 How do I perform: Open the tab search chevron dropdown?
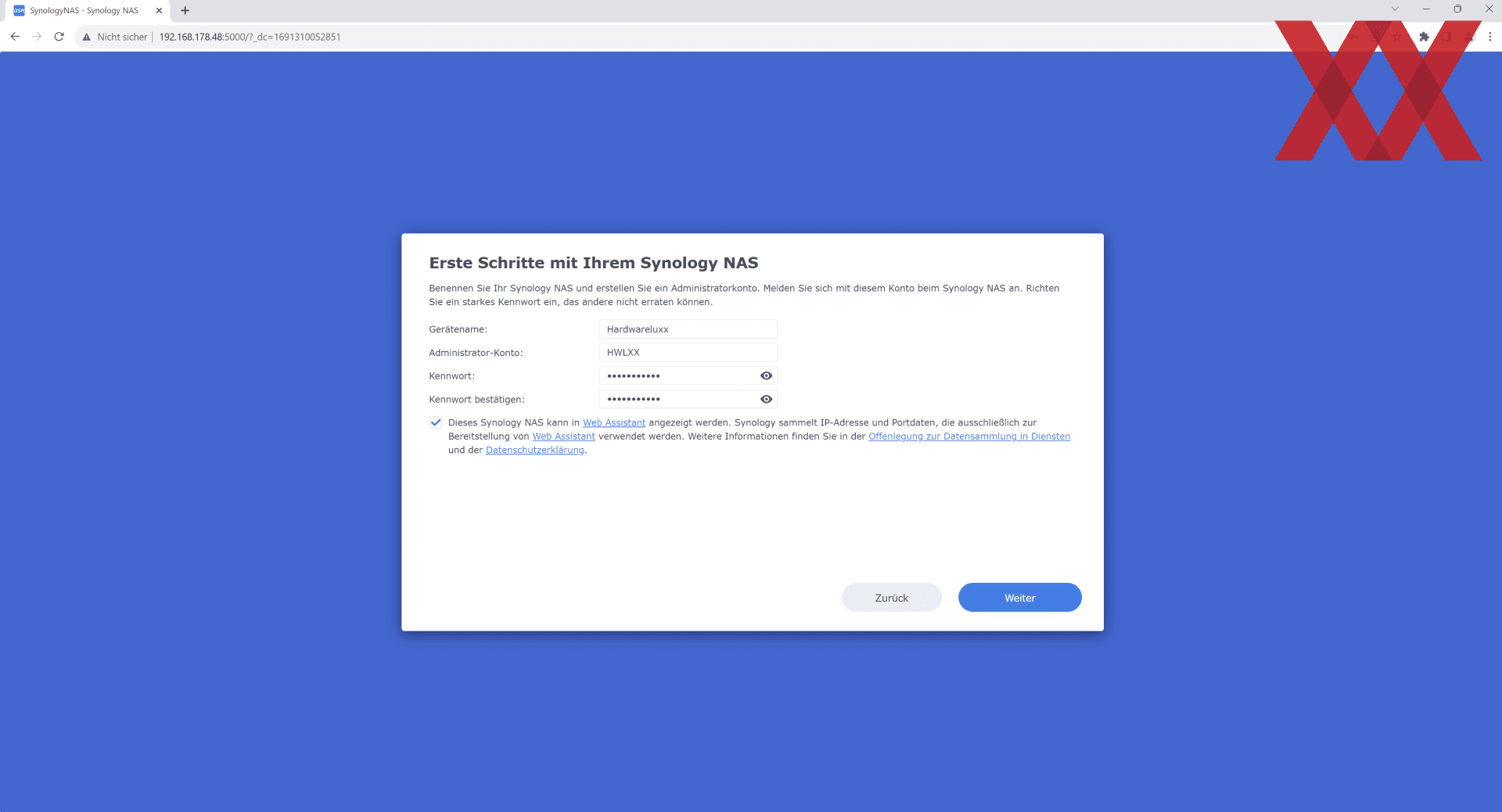click(1395, 9)
